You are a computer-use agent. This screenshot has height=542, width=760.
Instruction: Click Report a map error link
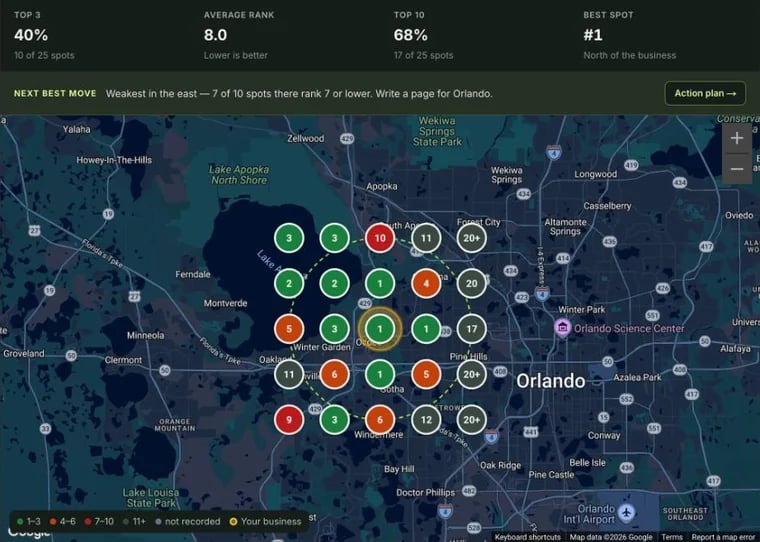[x=724, y=537]
